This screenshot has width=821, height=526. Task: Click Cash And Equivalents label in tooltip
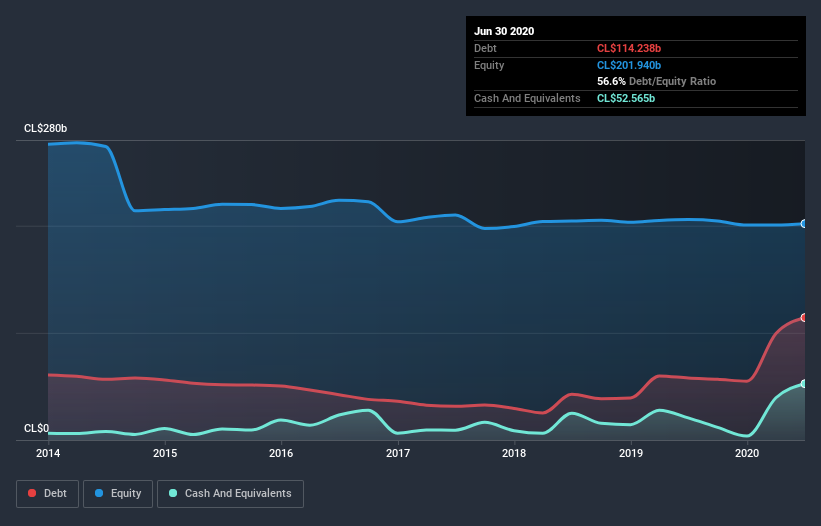(x=527, y=98)
